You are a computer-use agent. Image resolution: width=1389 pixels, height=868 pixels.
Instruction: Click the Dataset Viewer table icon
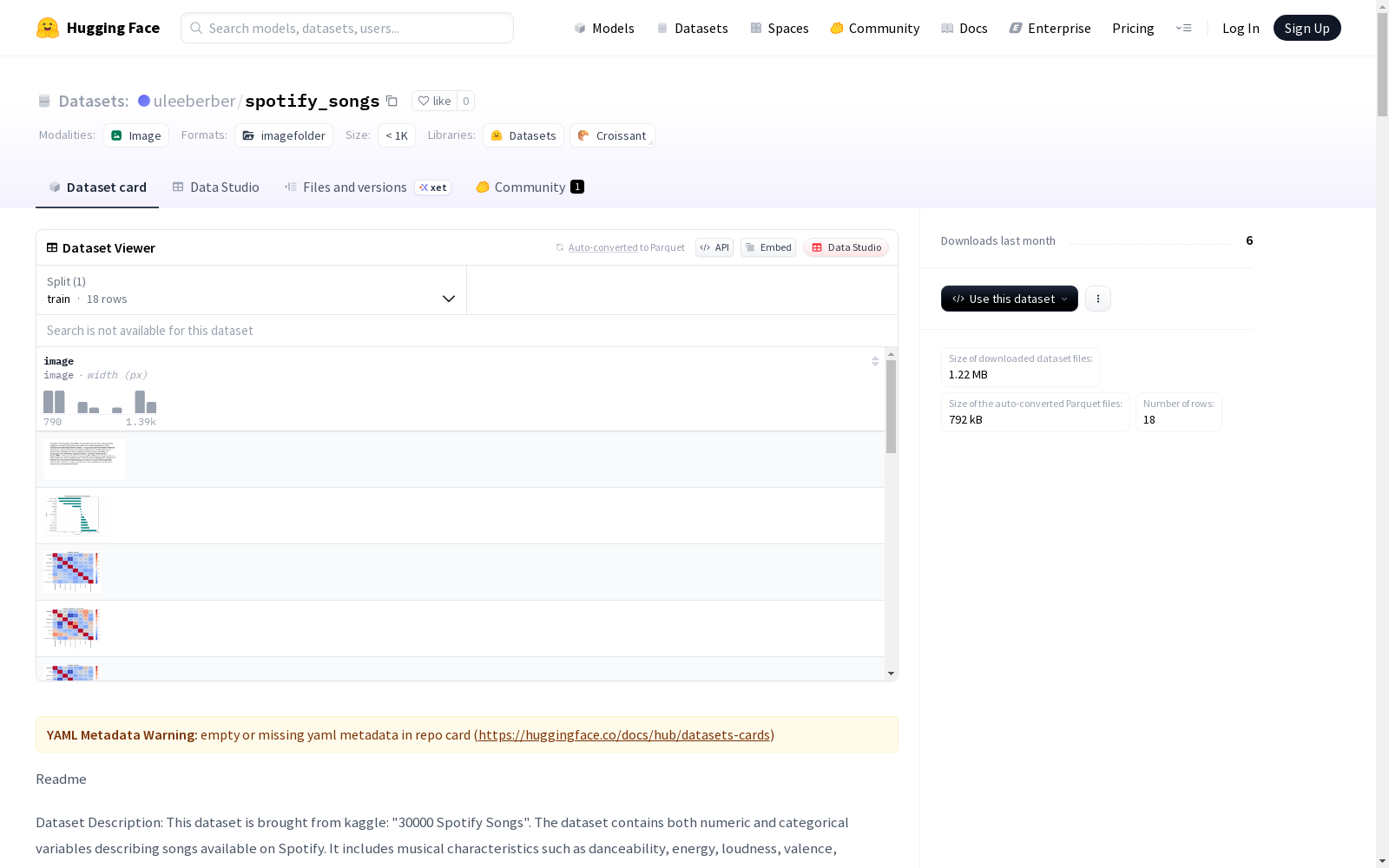point(52,247)
